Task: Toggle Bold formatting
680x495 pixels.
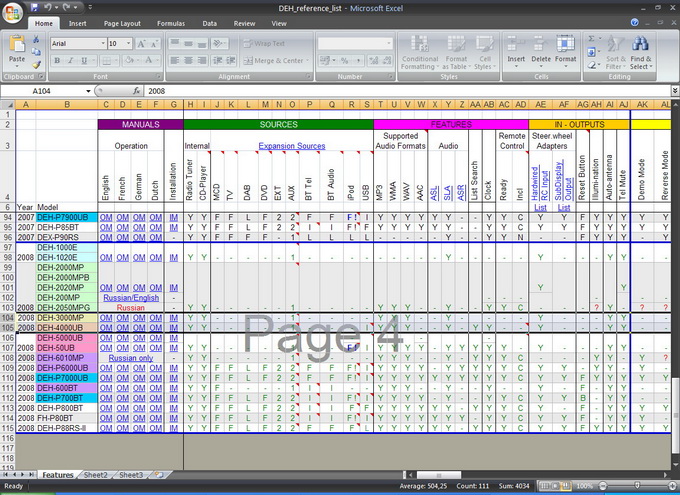Action: pyautogui.click(x=57, y=61)
